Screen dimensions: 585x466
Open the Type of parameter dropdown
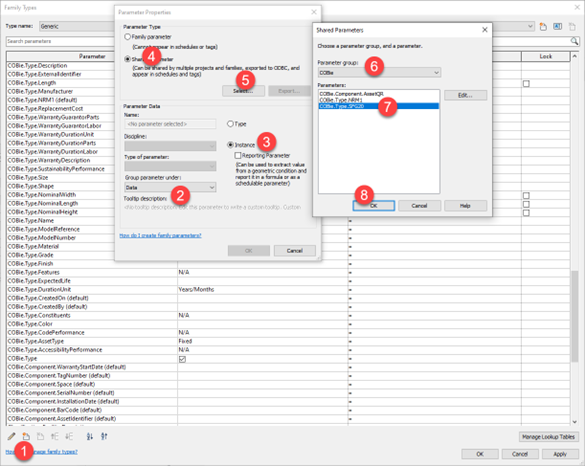(x=170, y=166)
